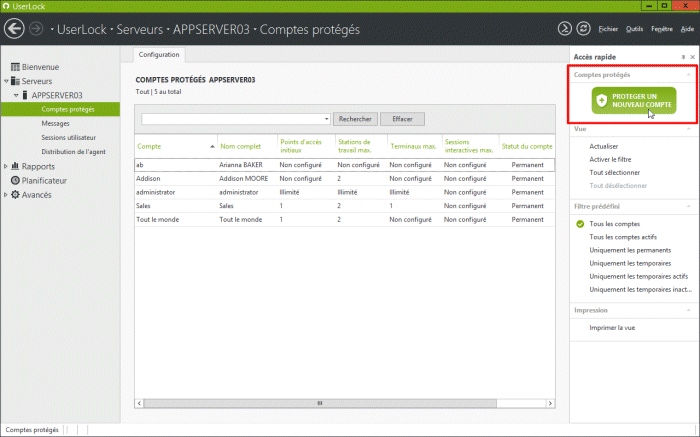Collapse the Impression section
This screenshot has height=437, width=700.
click(x=688, y=310)
